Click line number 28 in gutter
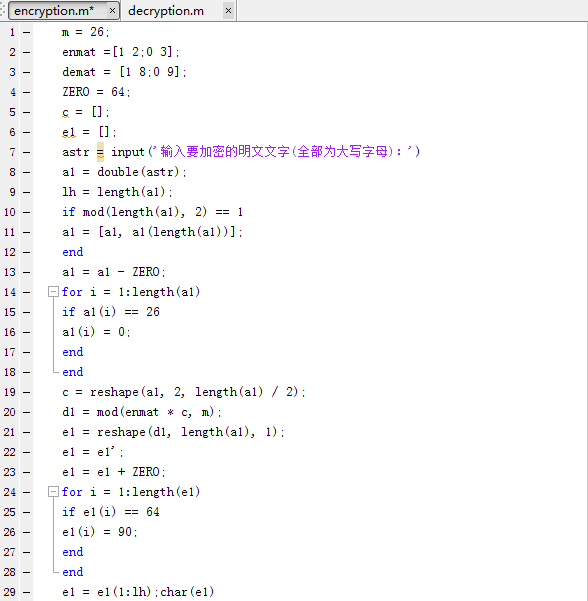The image size is (588, 601). (10, 572)
